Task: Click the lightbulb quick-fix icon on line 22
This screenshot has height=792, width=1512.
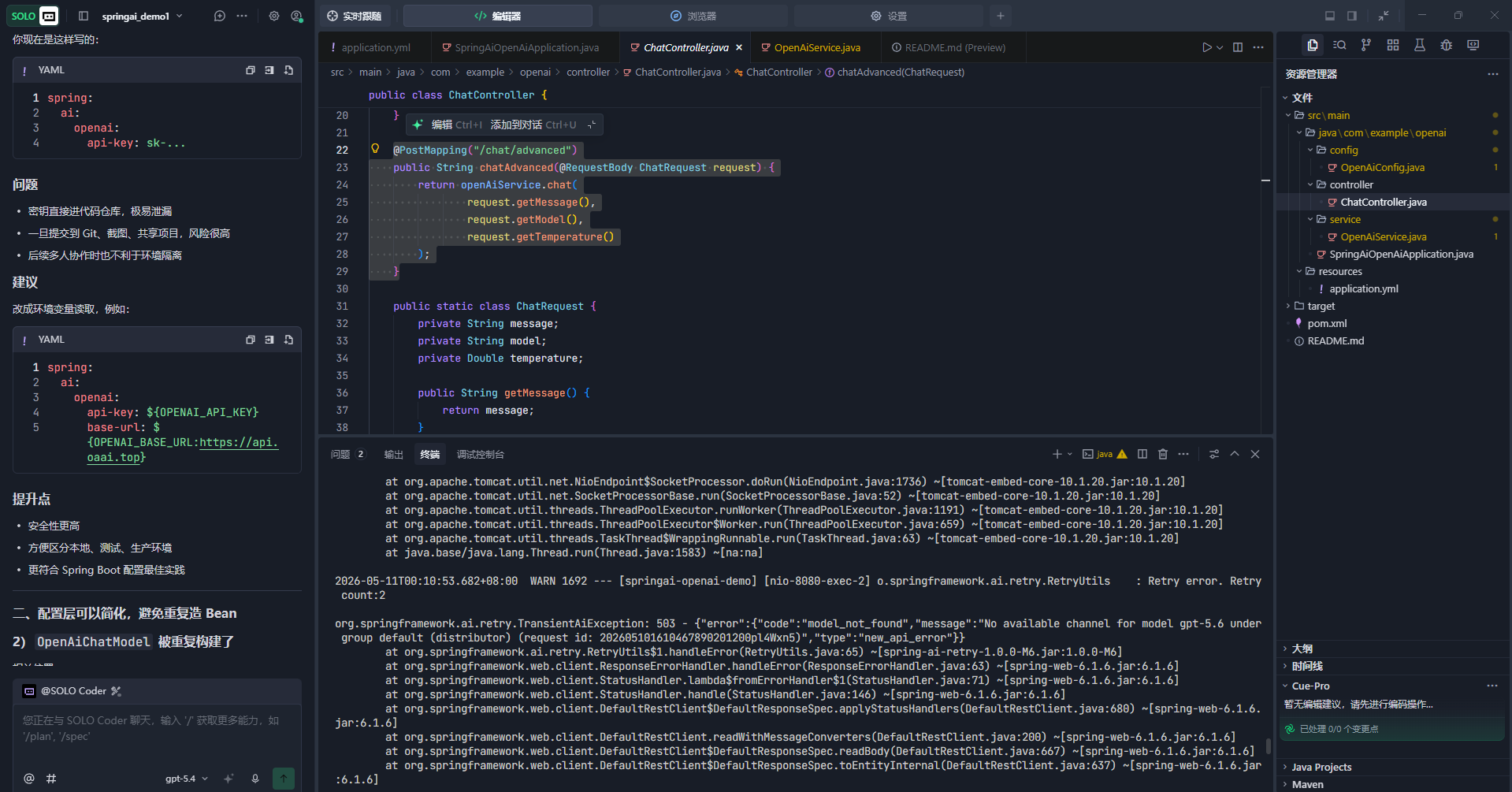Action: pos(375,149)
